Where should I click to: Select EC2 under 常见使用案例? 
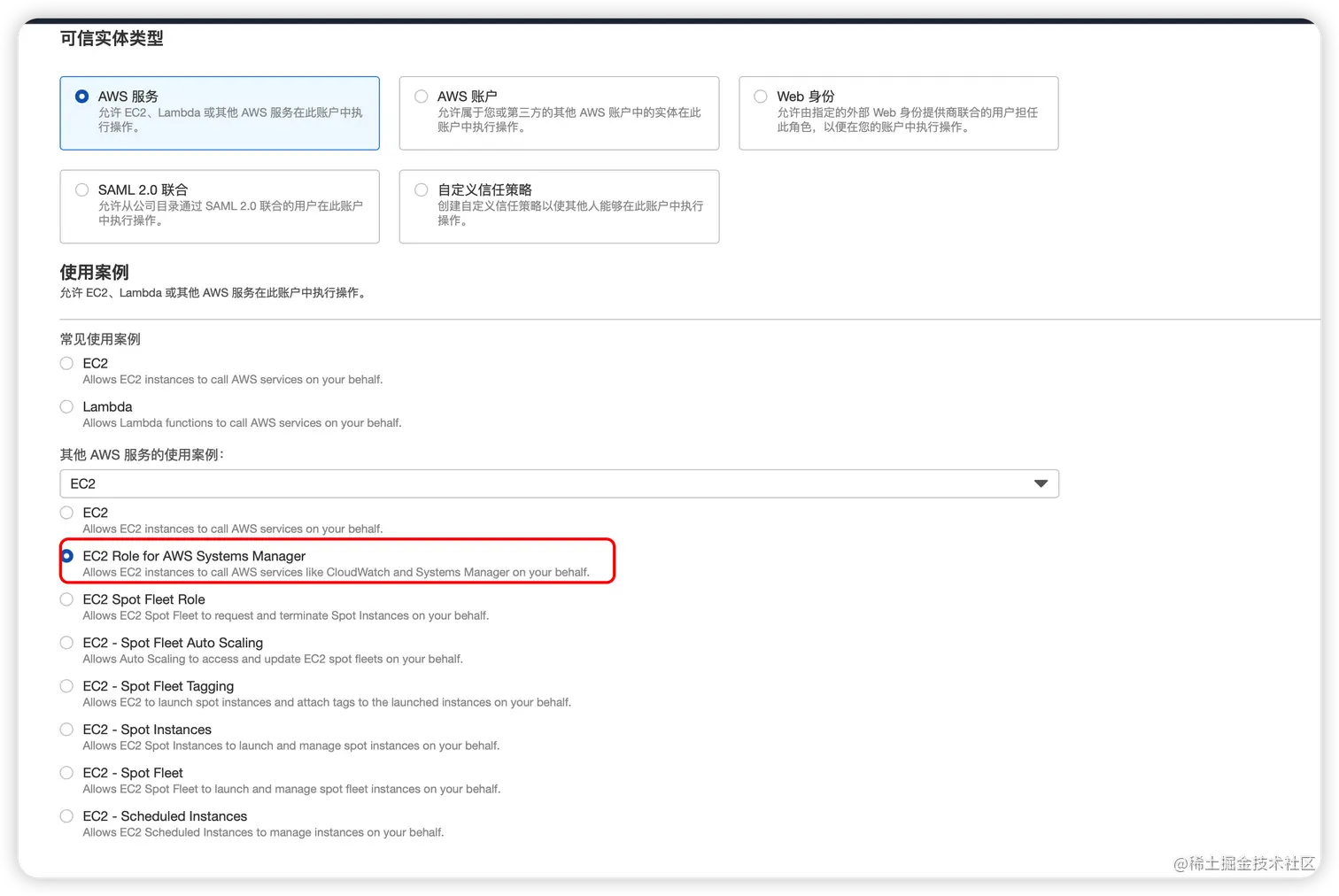[66, 363]
